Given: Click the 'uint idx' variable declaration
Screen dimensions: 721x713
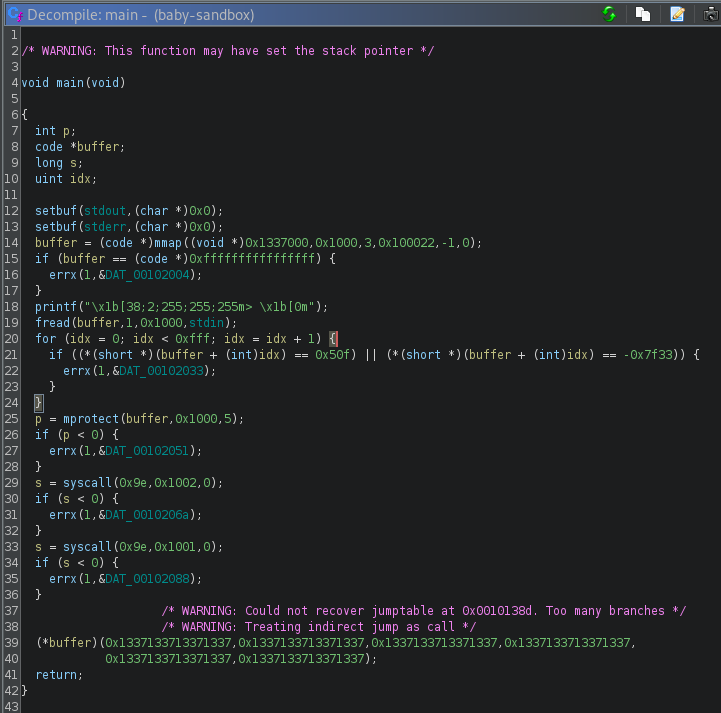Looking at the screenshot, I should pos(81,178).
